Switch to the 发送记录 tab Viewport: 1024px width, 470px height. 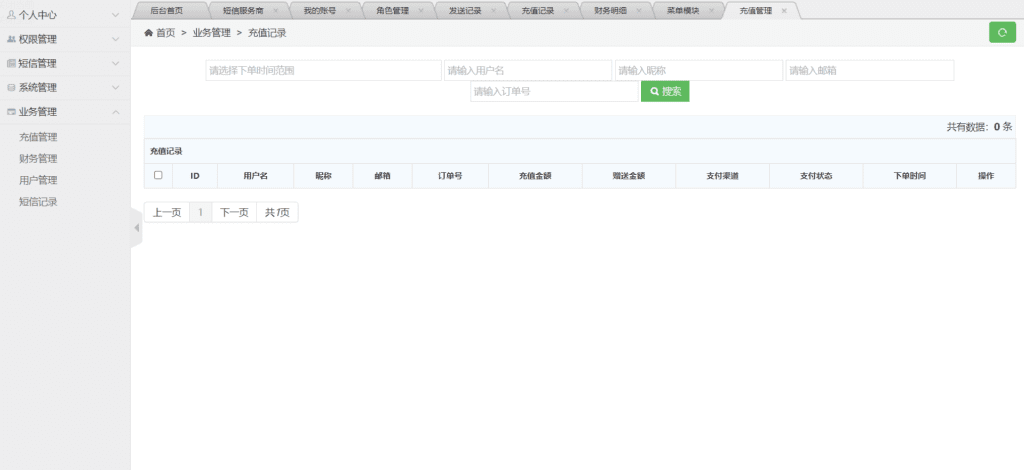point(465,11)
